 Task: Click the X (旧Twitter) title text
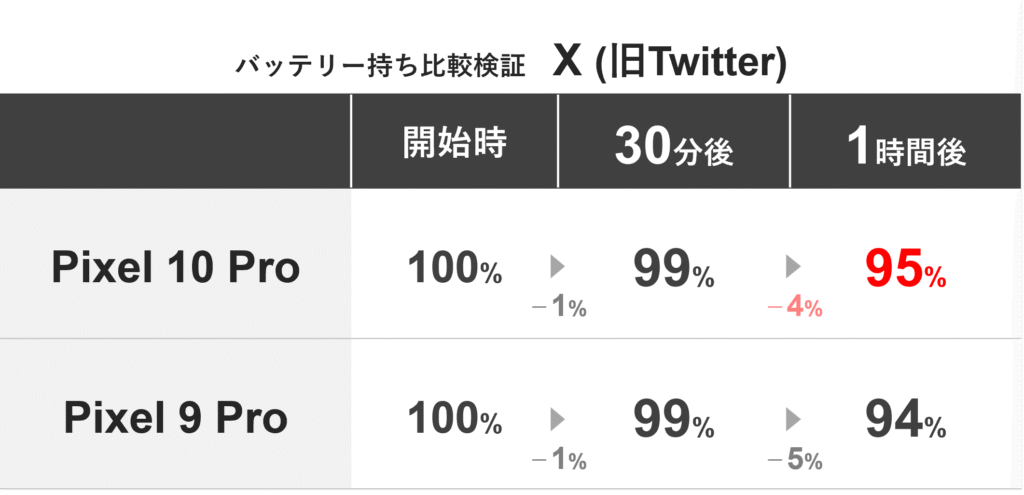(670, 64)
